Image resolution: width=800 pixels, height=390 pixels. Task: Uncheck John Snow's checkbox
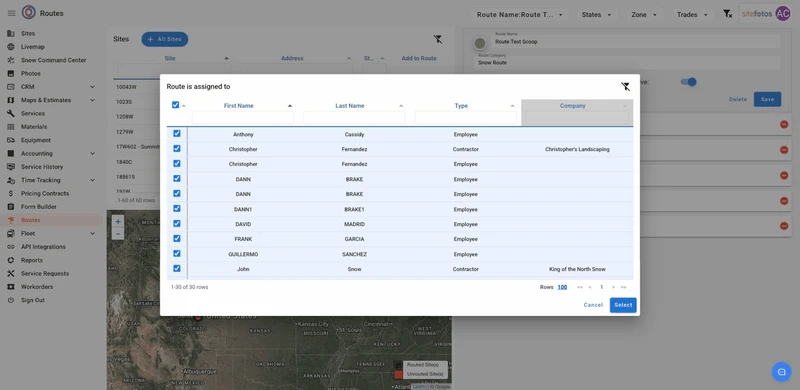click(177, 268)
